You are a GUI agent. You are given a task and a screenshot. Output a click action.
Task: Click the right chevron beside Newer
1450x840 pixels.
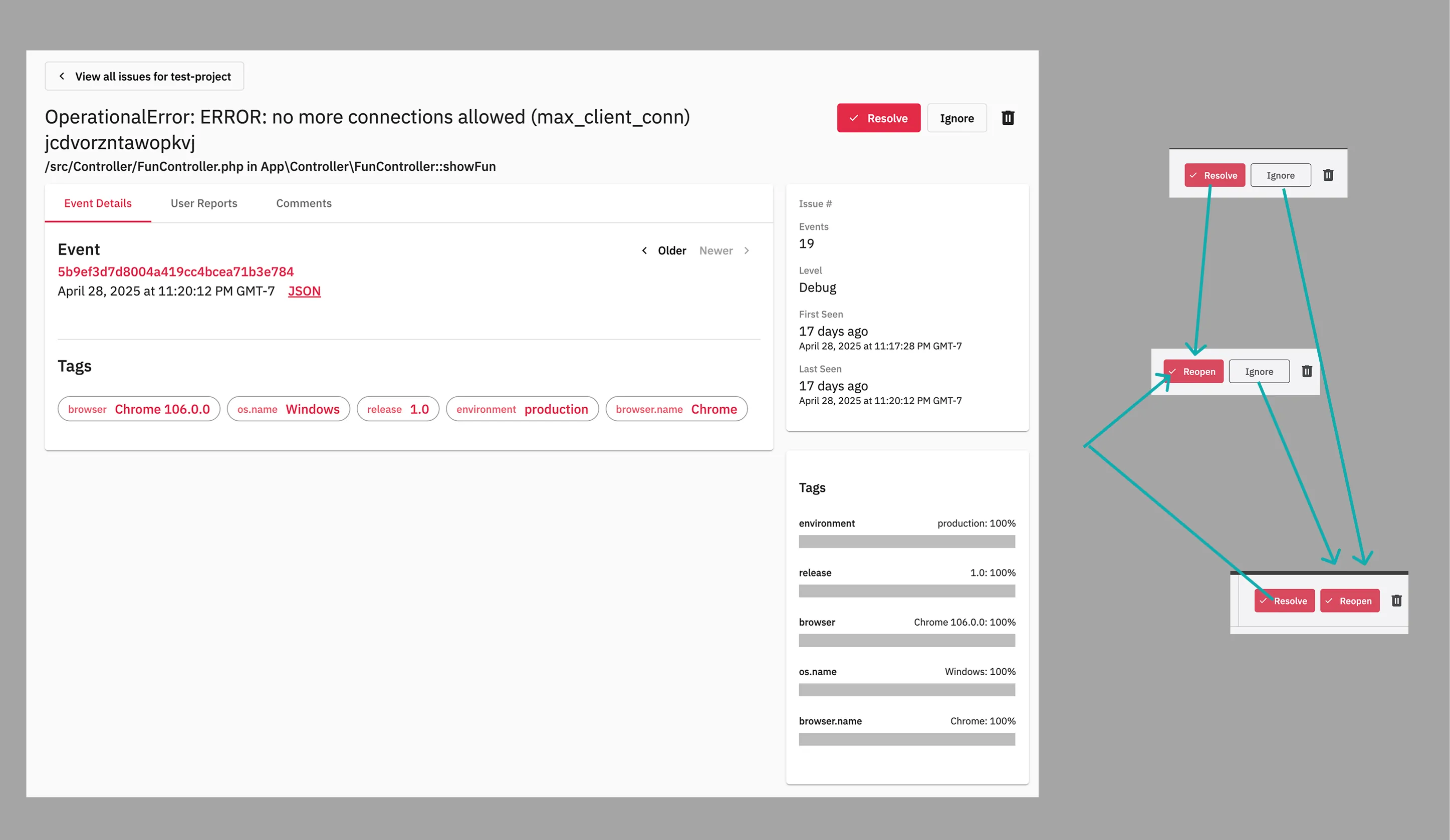(x=747, y=250)
